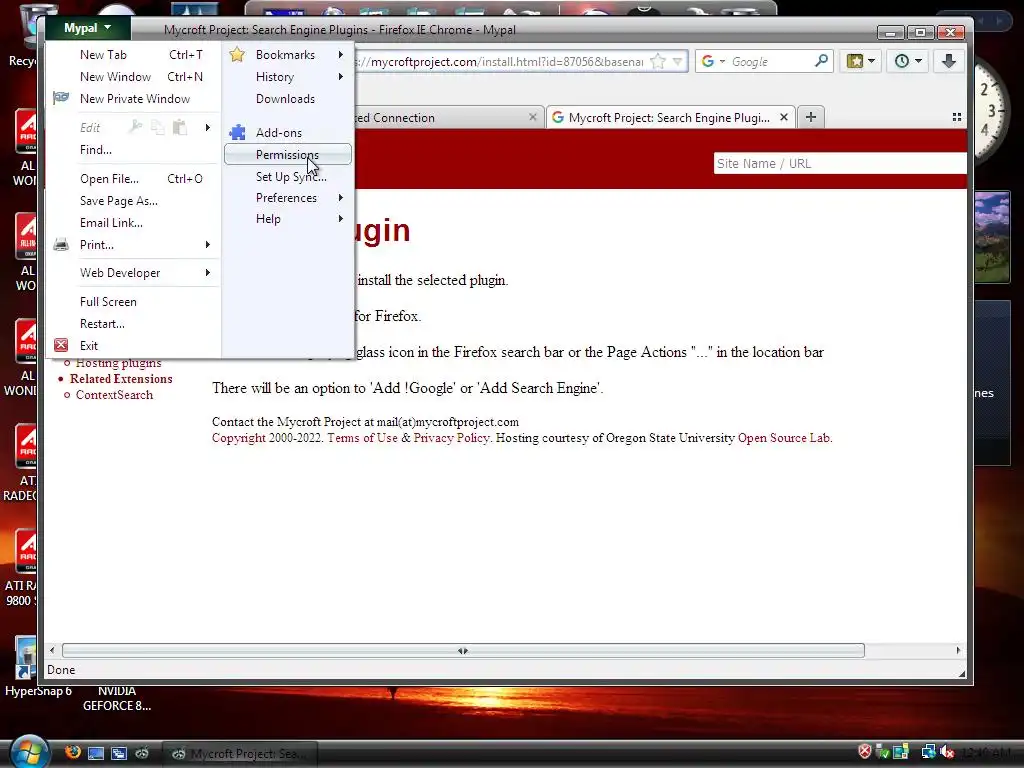Click the printer icon beside Print

[61, 244]
